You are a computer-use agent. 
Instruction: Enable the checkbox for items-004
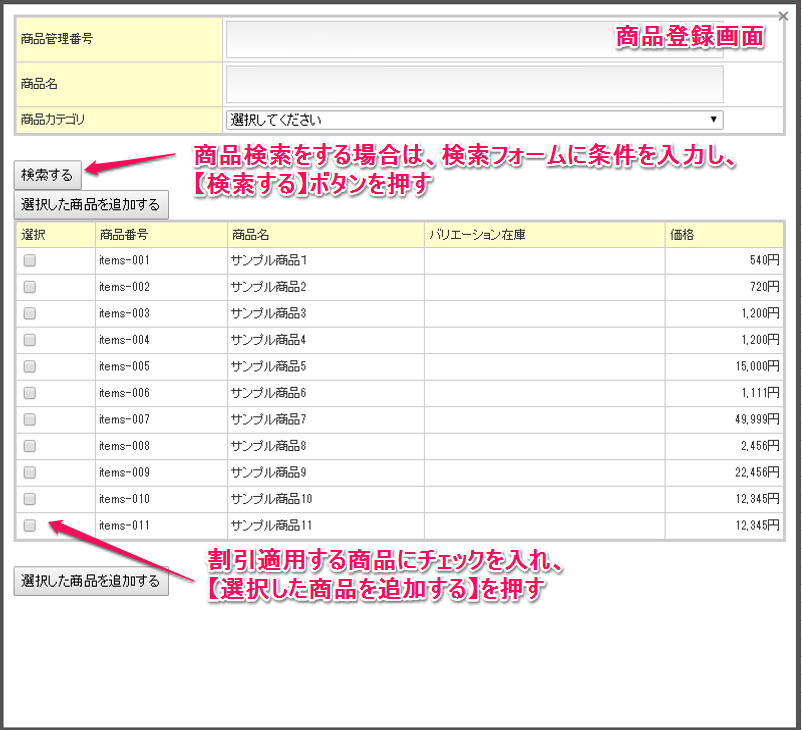[x=30, y=340]
